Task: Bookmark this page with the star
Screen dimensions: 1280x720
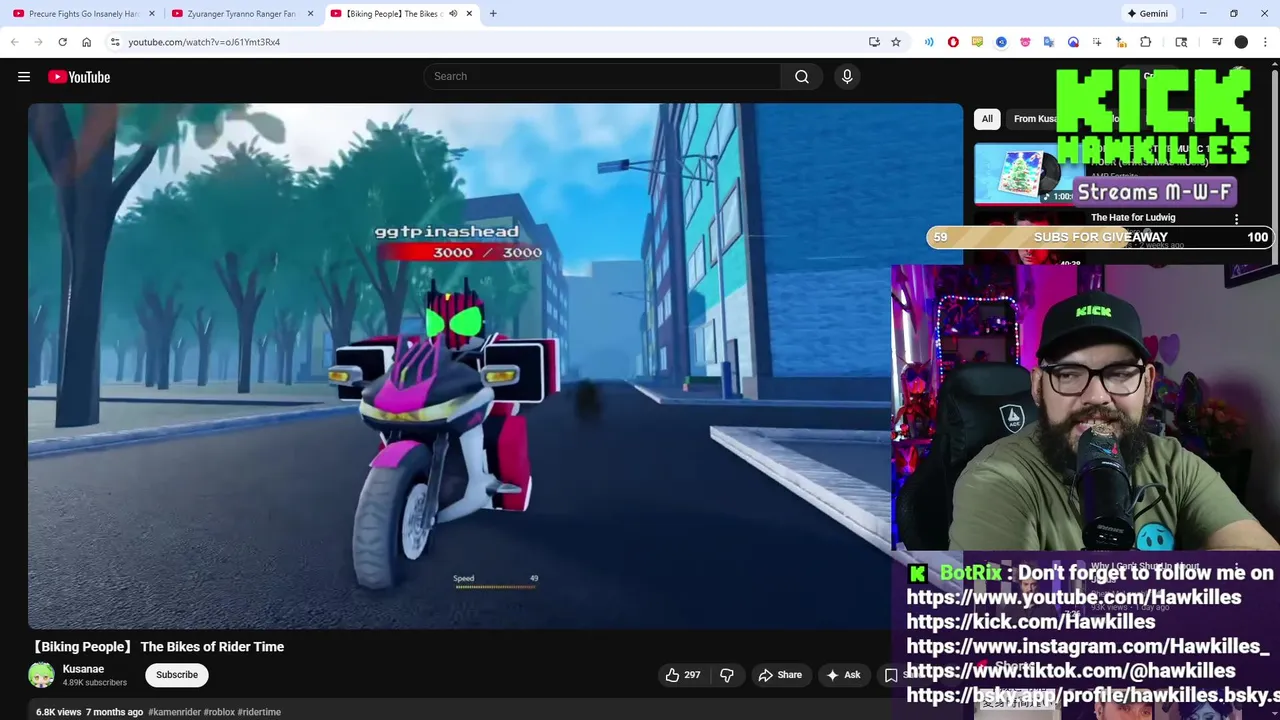Action: [x=896, y=42]
